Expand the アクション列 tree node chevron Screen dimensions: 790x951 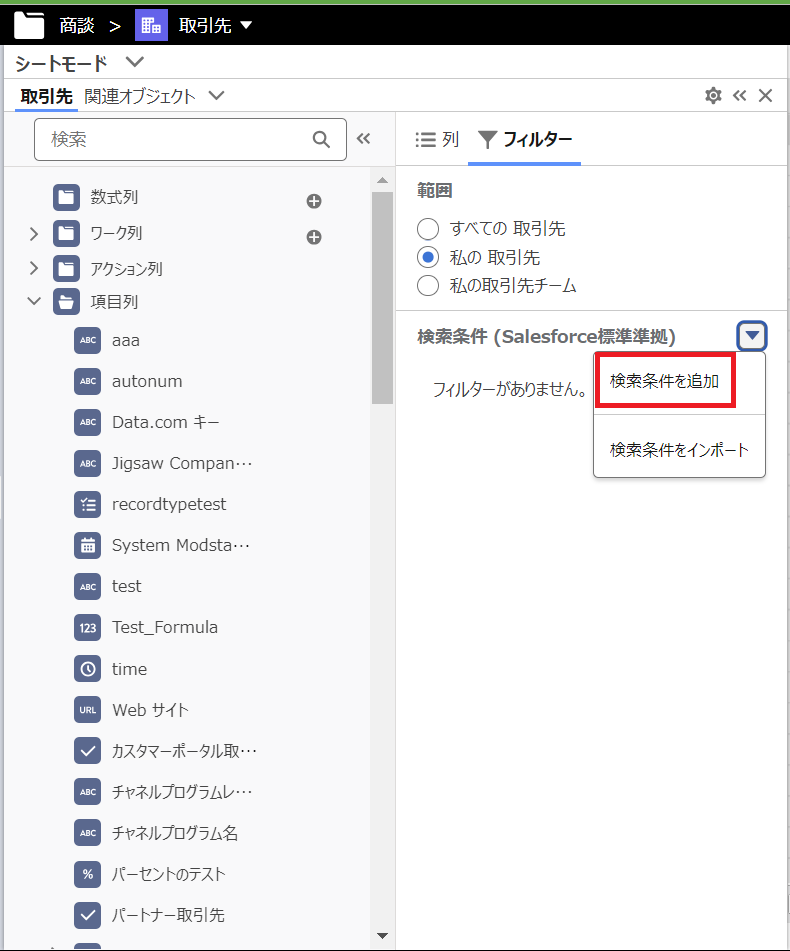click(34, 268)
